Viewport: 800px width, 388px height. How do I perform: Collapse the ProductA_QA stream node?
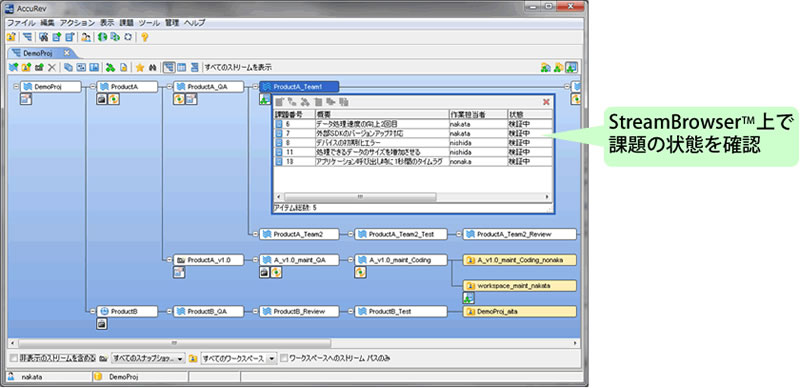[169, 87]
